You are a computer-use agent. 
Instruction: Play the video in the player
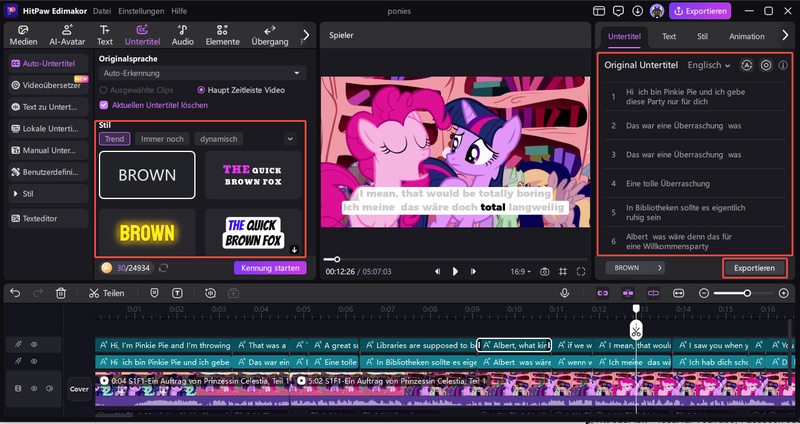(455, 271)
